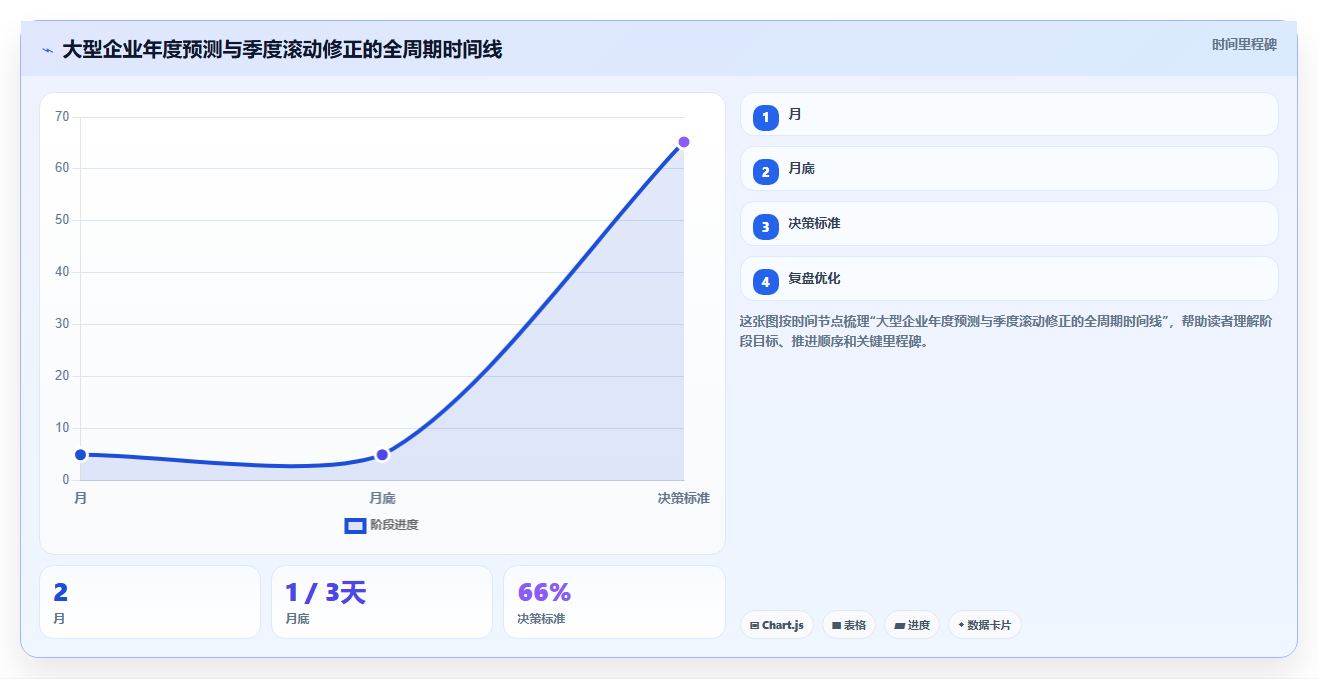Click the 阶段进度 legend label
The height and width of the screenshot is (679, 1318).
(394, 525)
